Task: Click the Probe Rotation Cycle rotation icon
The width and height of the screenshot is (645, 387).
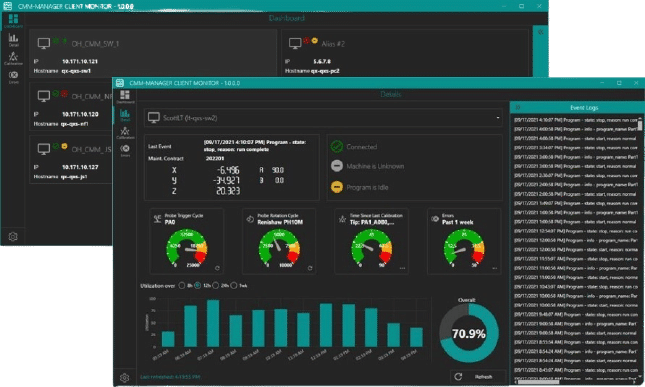Action: [x=250, y=219]
